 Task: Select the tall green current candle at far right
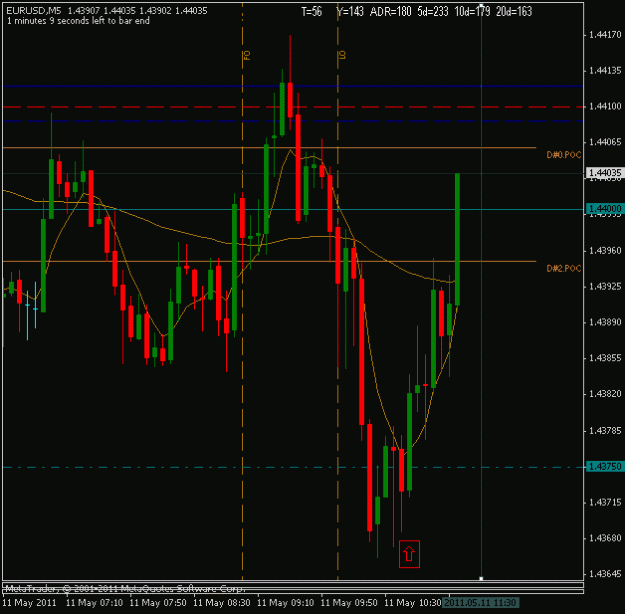(x=457, y=239)
